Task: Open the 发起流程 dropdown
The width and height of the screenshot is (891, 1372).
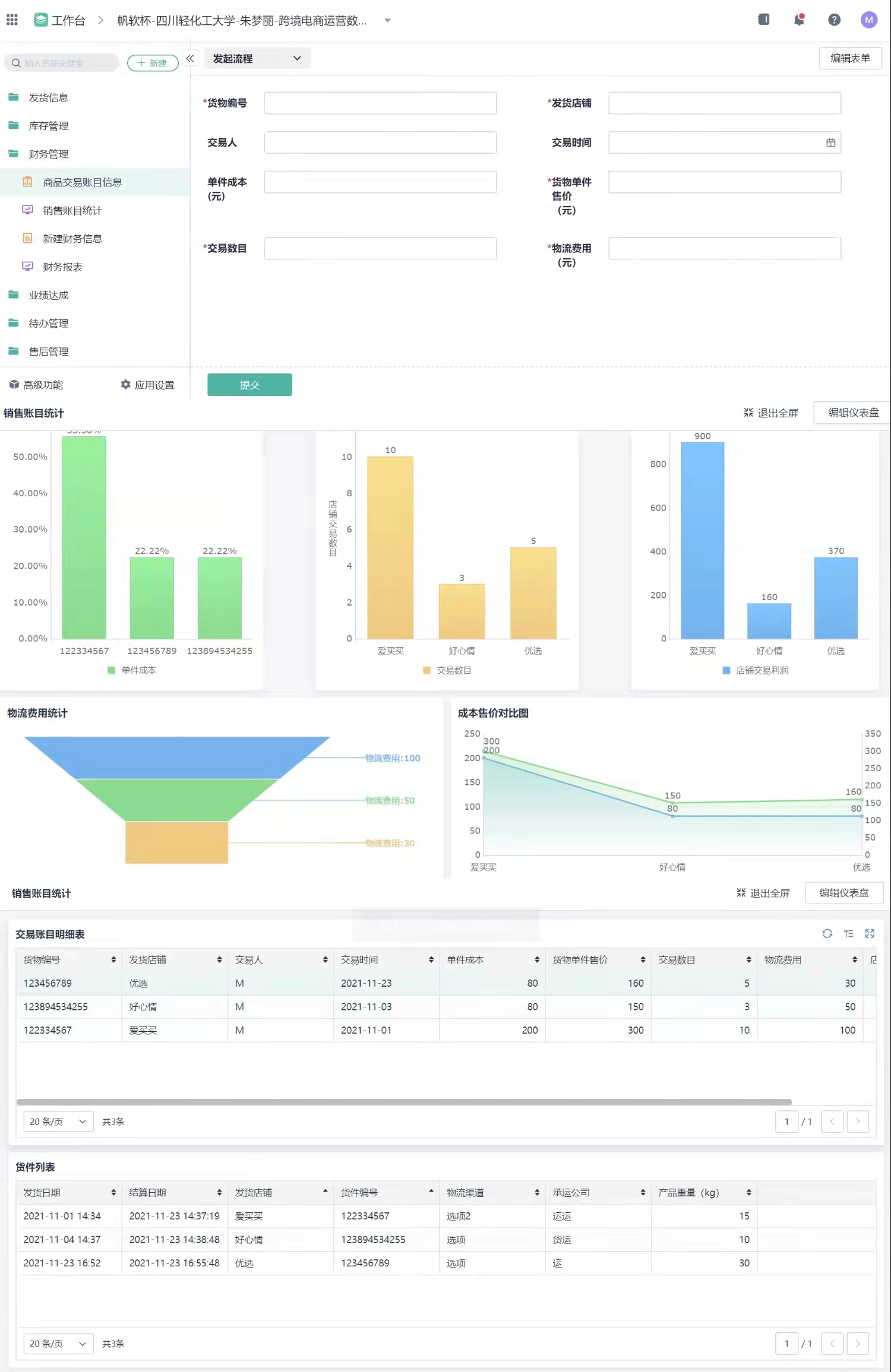Action: click(257, 59)
